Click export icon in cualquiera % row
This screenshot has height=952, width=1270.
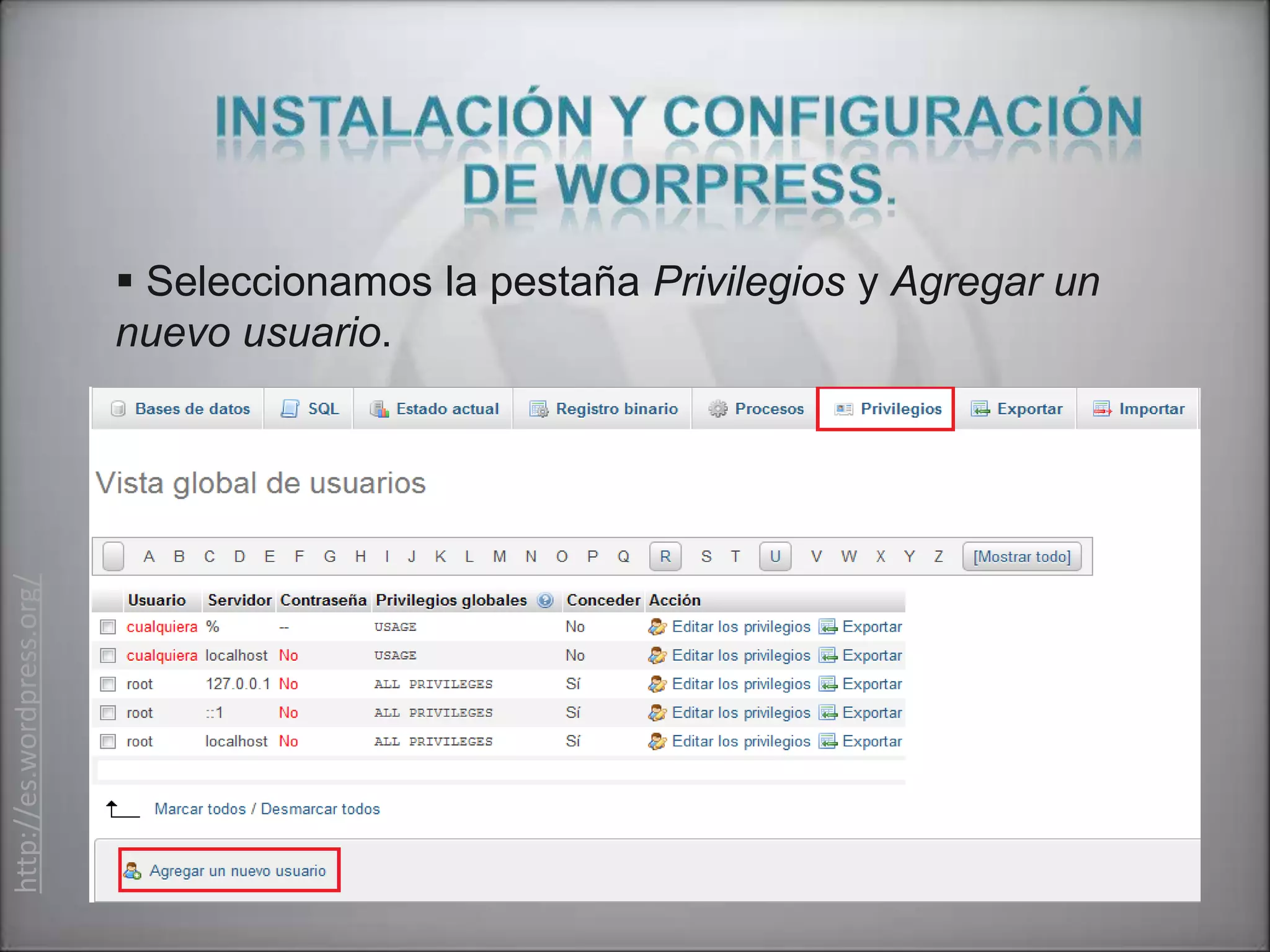828,627
